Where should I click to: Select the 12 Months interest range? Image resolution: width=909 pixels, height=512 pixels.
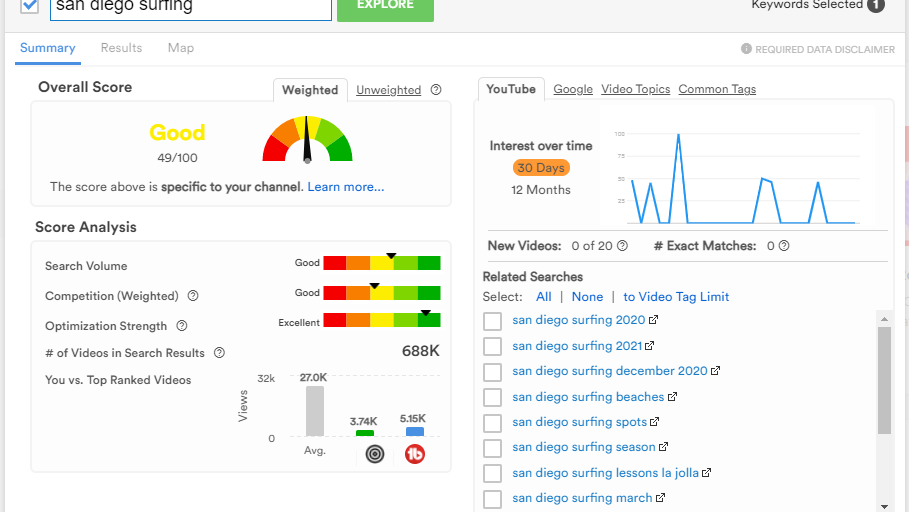pyautogui.click(x=541, y=190)
